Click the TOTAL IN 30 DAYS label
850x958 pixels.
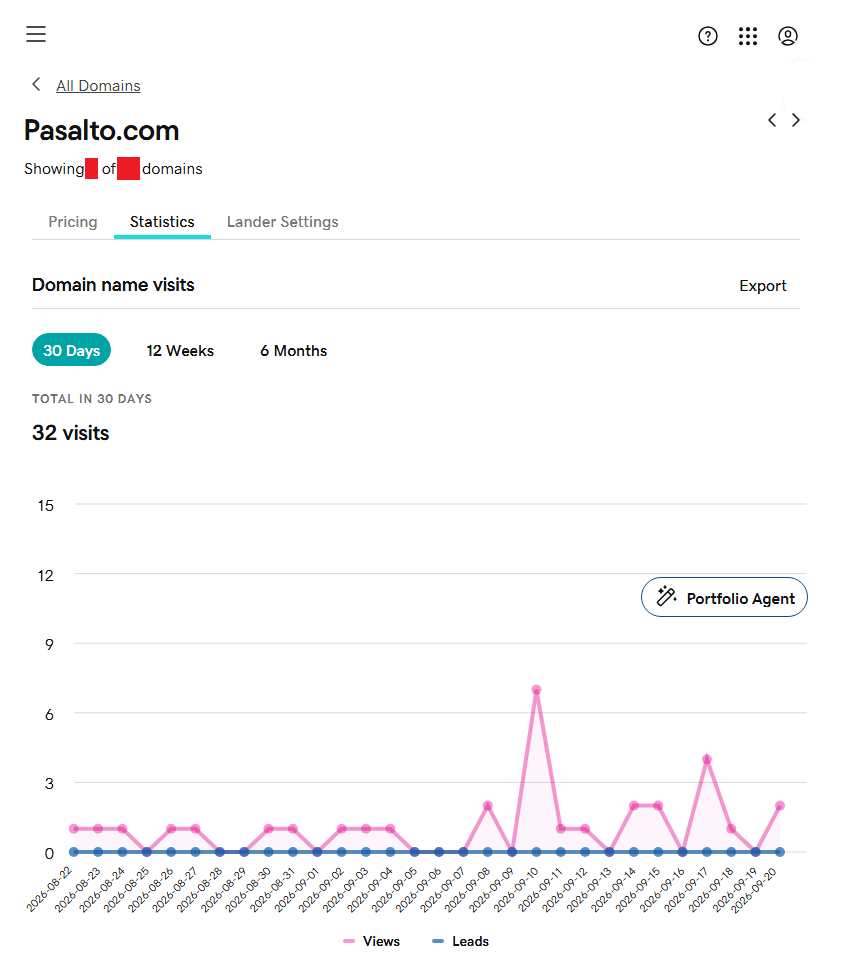click(x=92, y=399)
